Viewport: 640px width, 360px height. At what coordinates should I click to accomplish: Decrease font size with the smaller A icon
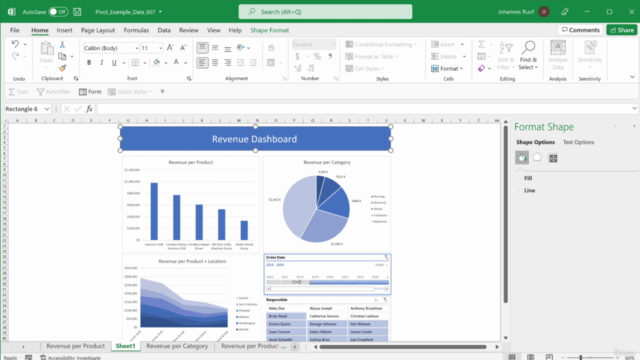click(183, 48)
